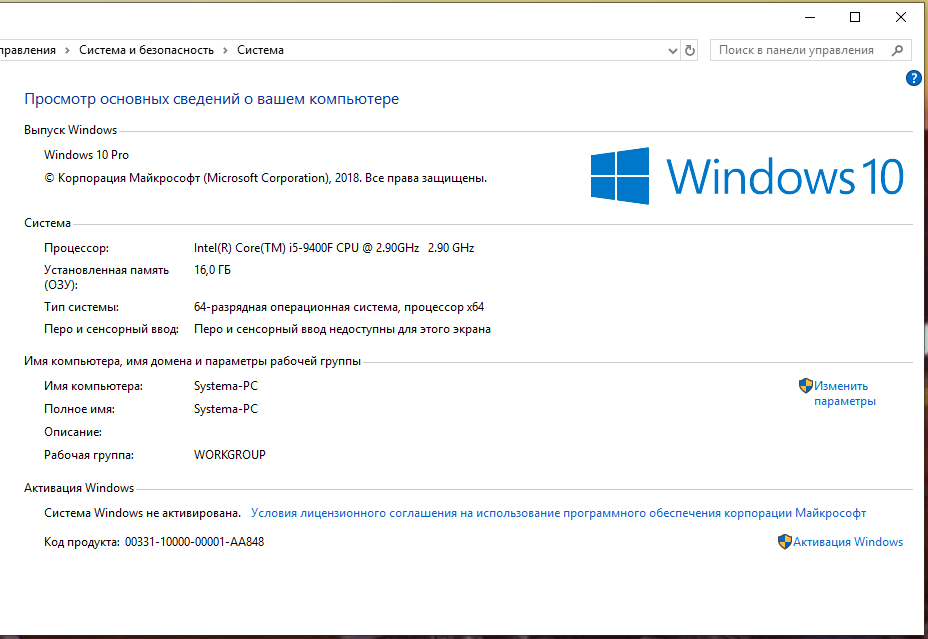Click the shield icon beside Изменить параметры
This screenshot has height=639, width=928.
tap(805, 386)
